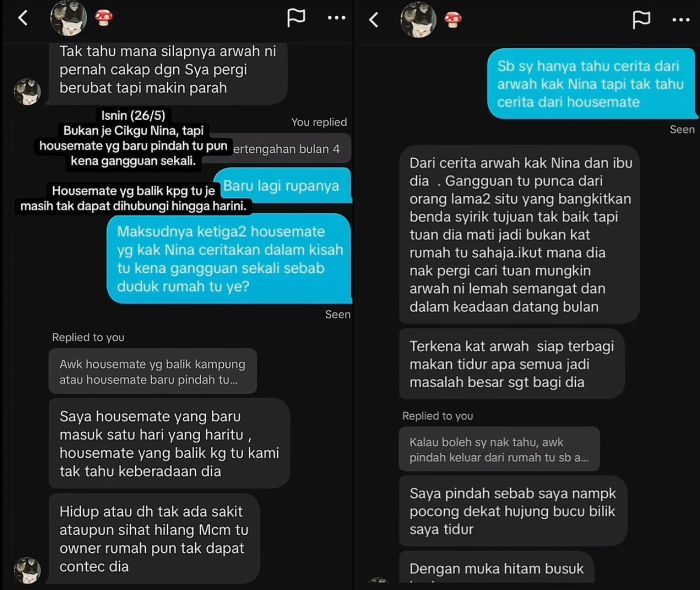The image size is (700, 590).
Task: Select the blue 'Baru lagi rupanya' message bubble
Action: click(282, 186)
